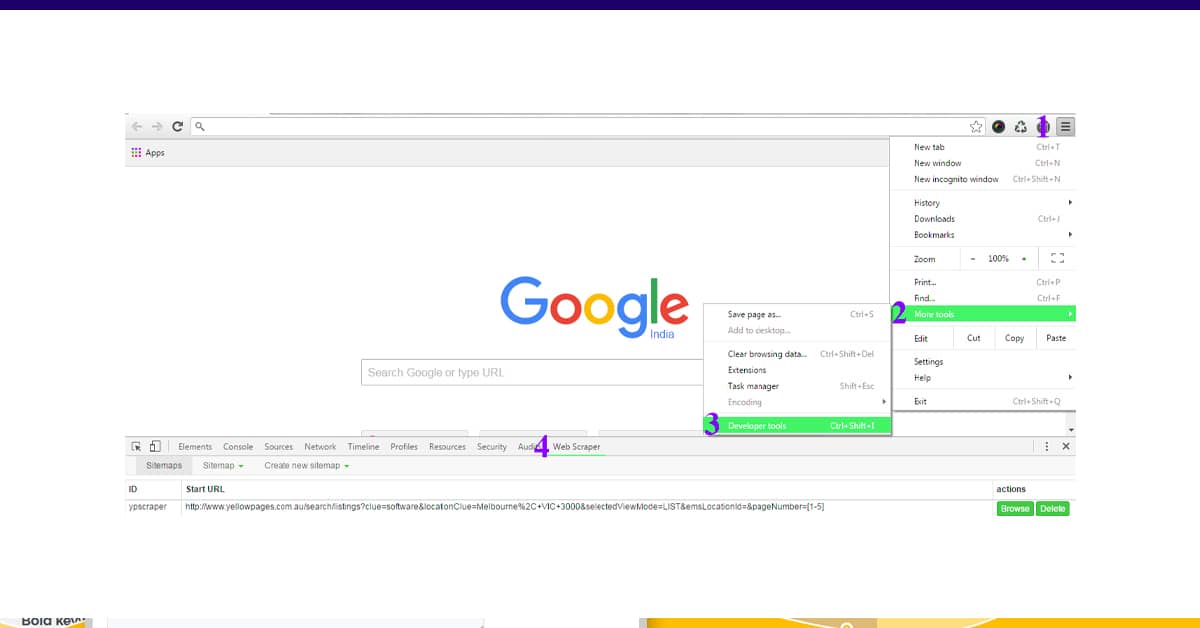Switch to the Sources tab
This screenshot has height=628, width=1200.
point(279,447)
